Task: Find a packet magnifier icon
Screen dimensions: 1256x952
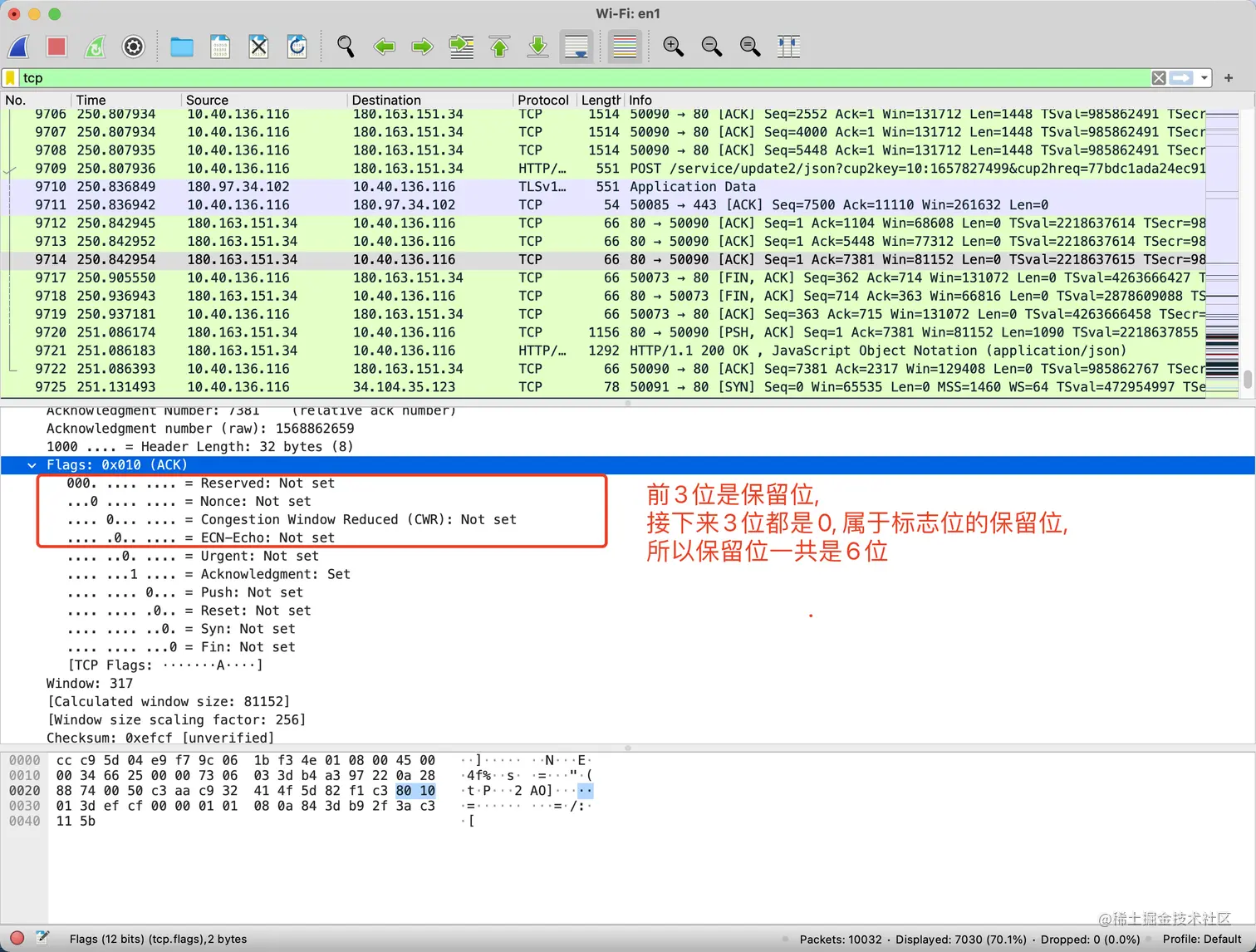Action: [346, 47]
